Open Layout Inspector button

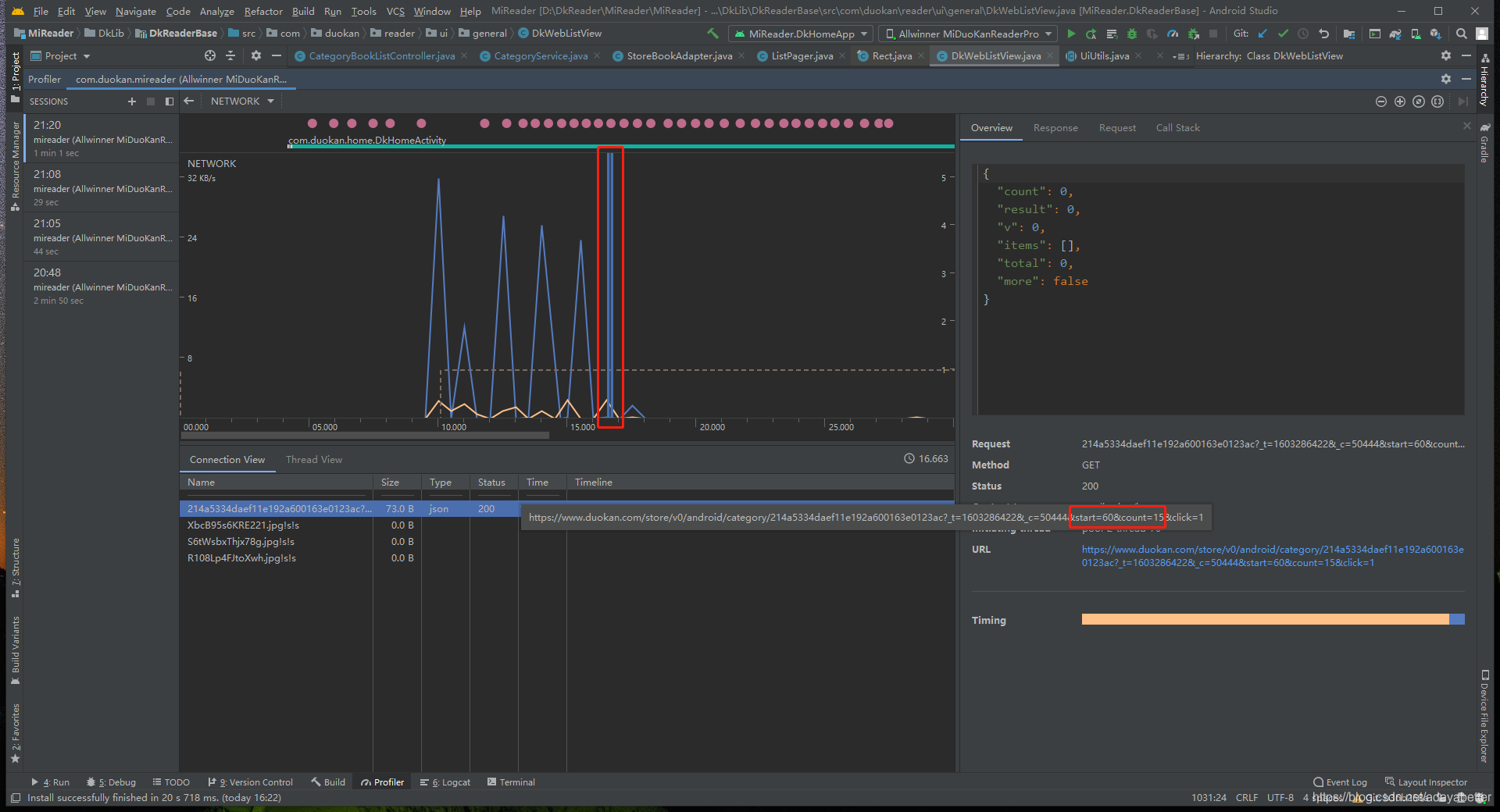1427,782
